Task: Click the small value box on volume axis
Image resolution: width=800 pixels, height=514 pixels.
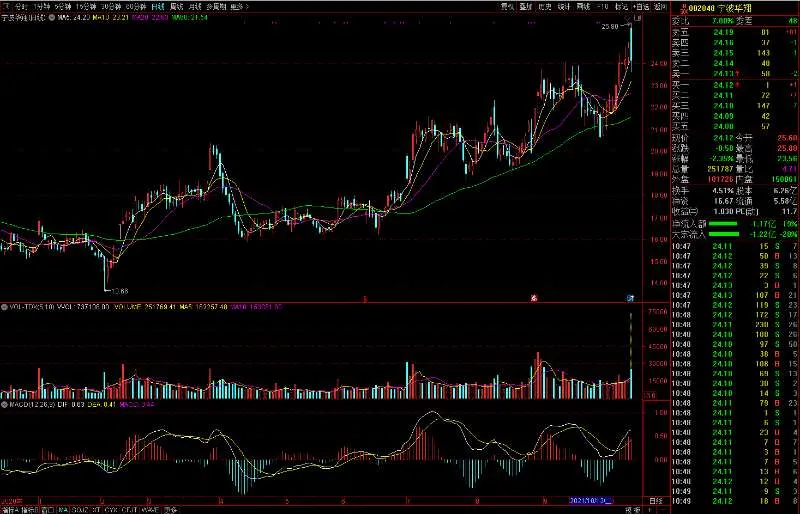Action: tap(651, 395)
